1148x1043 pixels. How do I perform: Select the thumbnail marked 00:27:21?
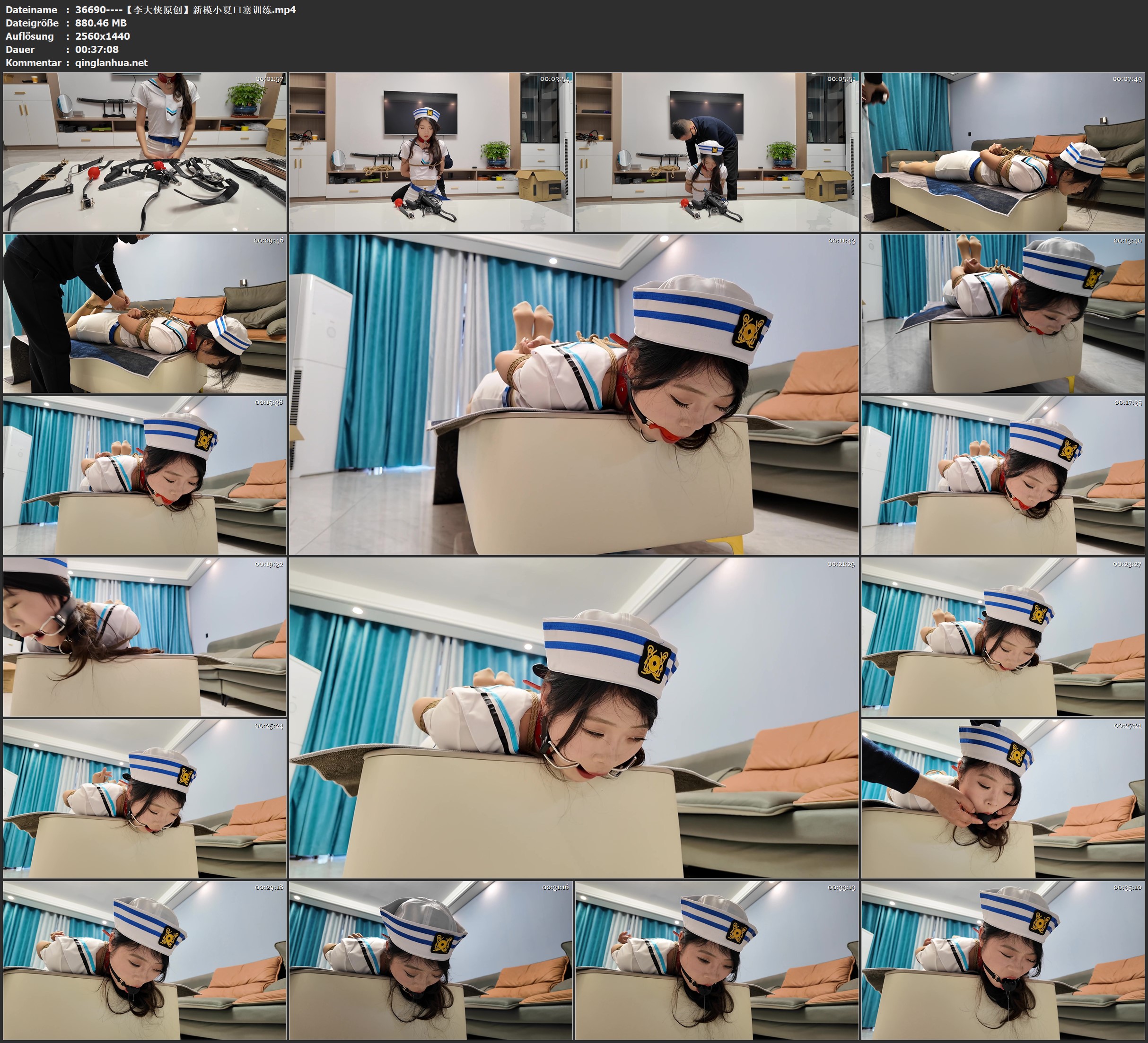(x=1003, y=798)
